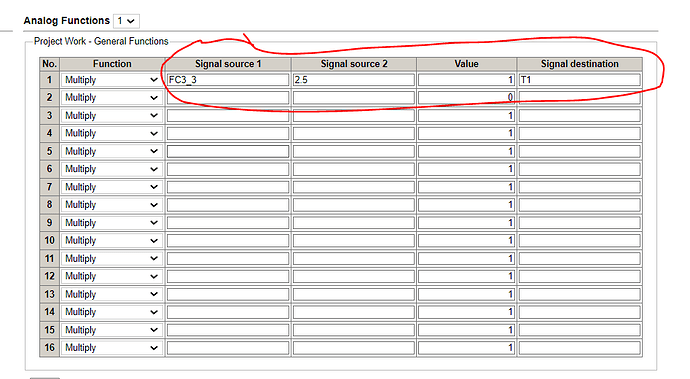Click Signal destination field in row 10
Viewport: 690px width, 379px height.
(579, 240)
